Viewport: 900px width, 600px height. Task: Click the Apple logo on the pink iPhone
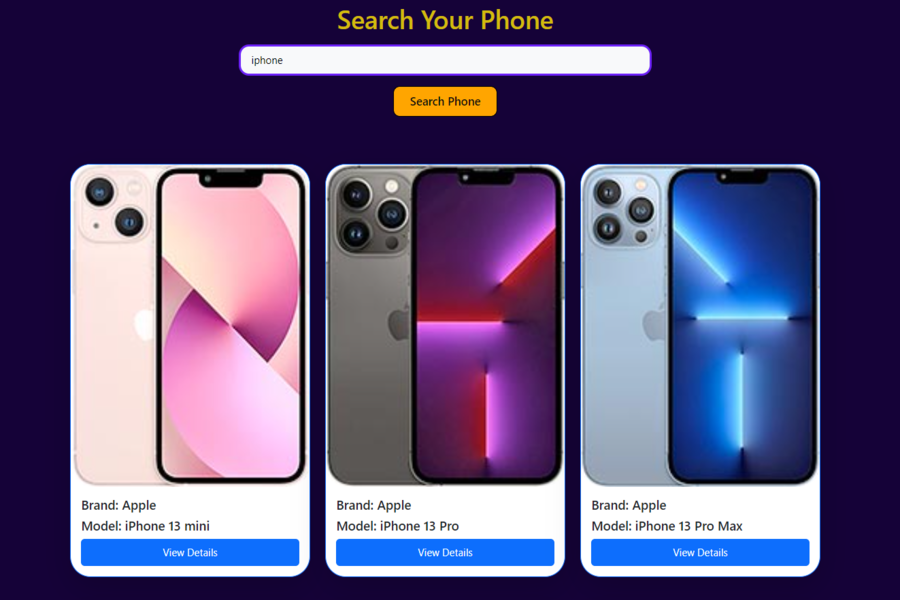(145, 323)
